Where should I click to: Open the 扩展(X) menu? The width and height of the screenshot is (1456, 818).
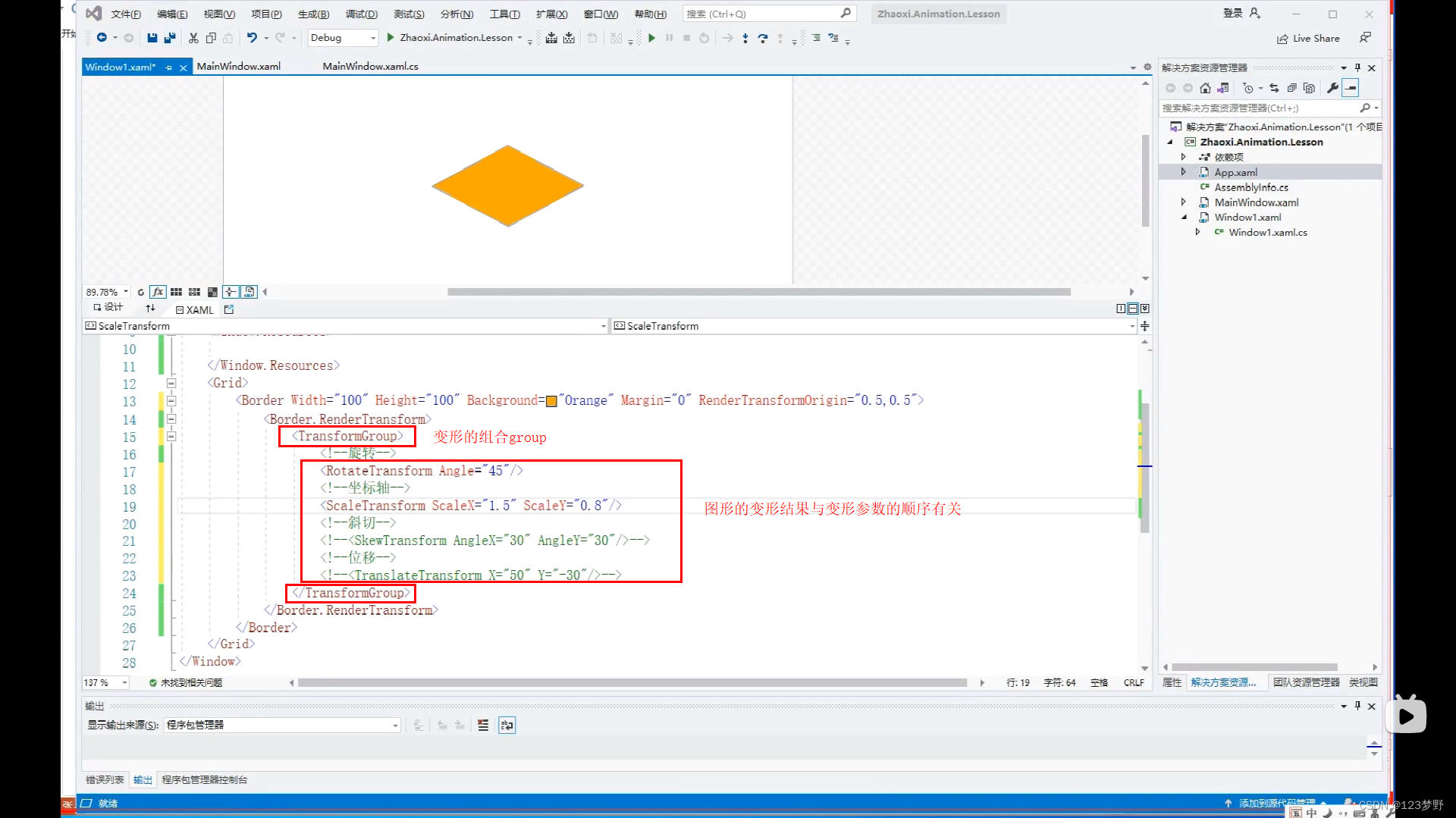(551, 14)
